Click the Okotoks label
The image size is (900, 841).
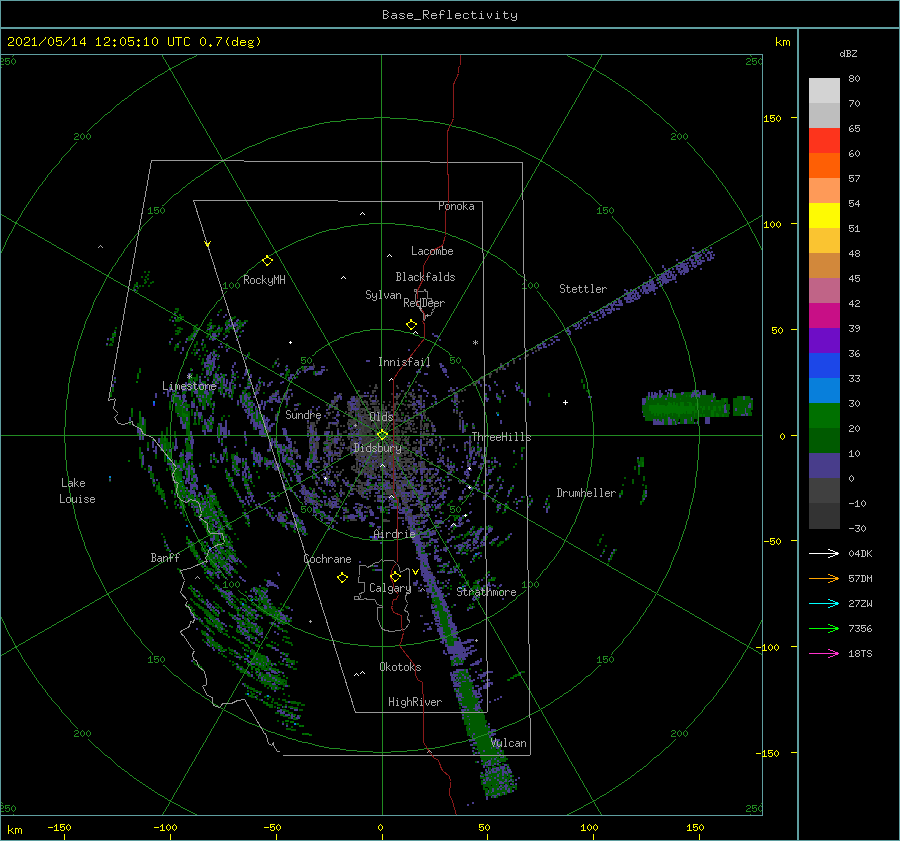[400, 667]
